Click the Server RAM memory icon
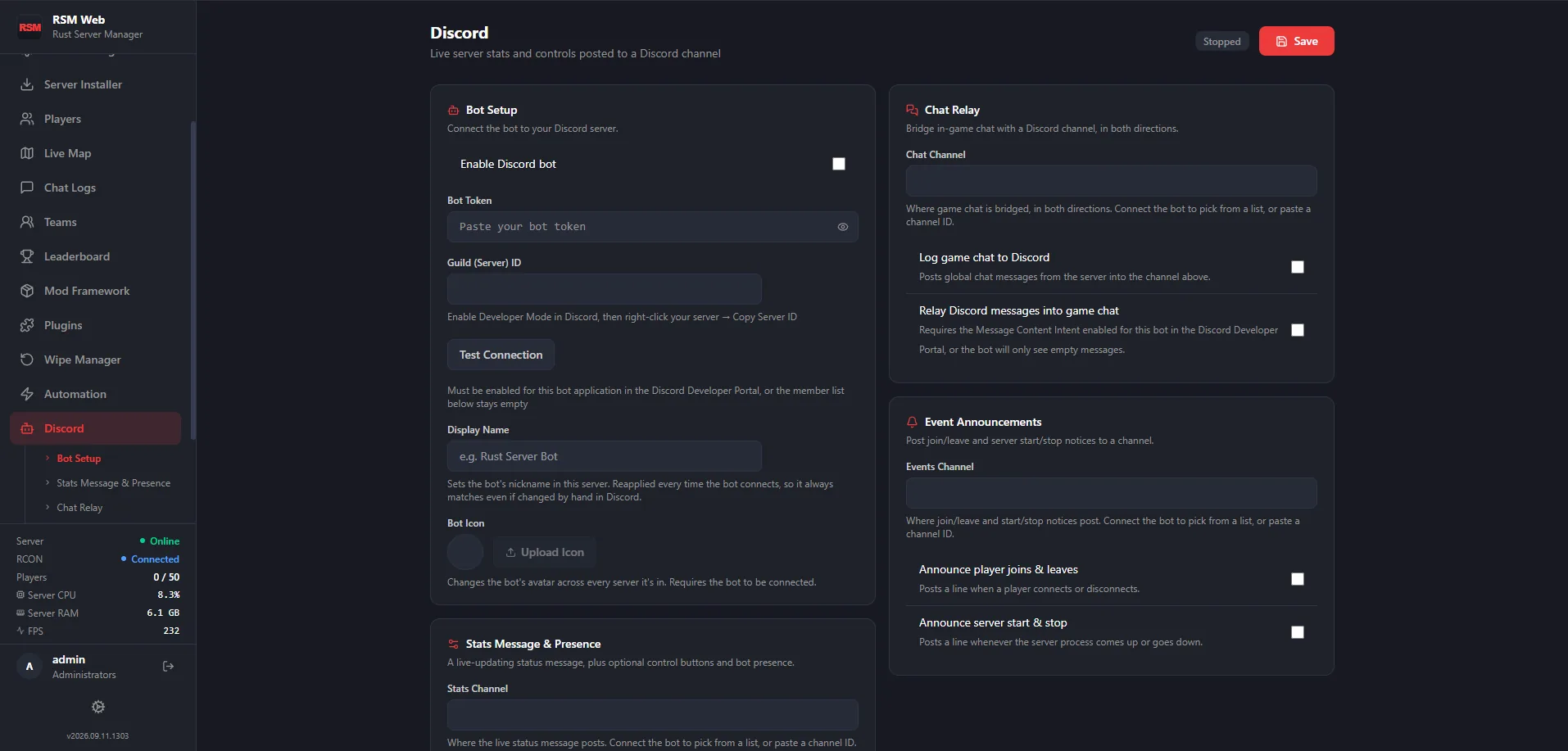 pos(20,613)
